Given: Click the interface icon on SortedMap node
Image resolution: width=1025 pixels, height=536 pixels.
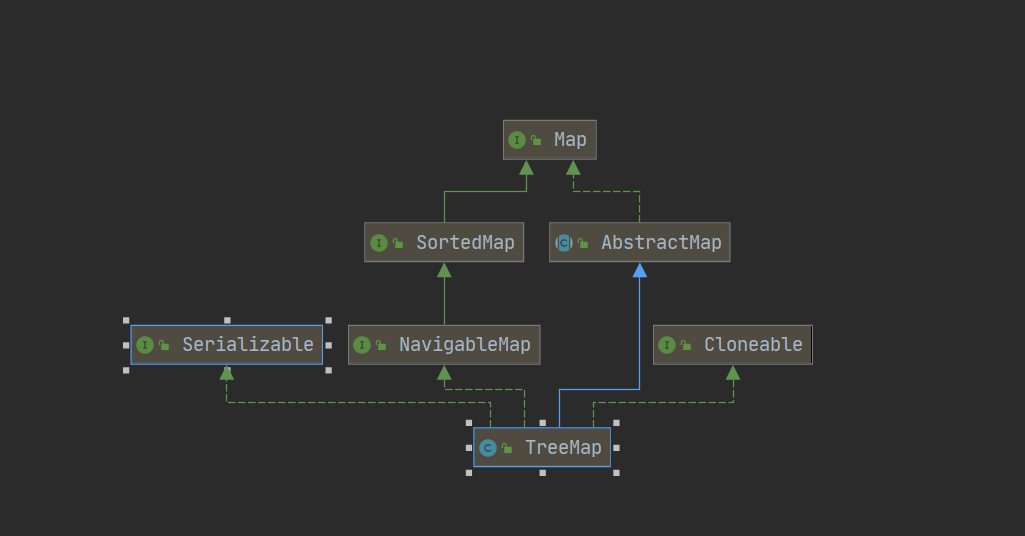Looking at the screenshot, I should tap(379, 243).
